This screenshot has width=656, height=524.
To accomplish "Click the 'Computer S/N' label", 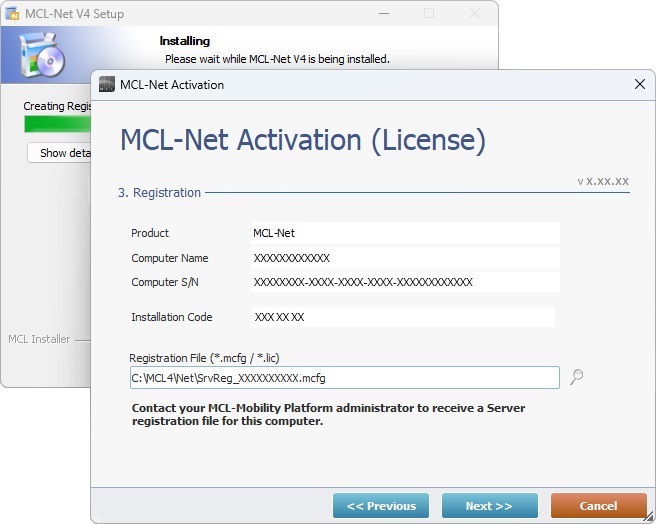I will pos(165,283).
